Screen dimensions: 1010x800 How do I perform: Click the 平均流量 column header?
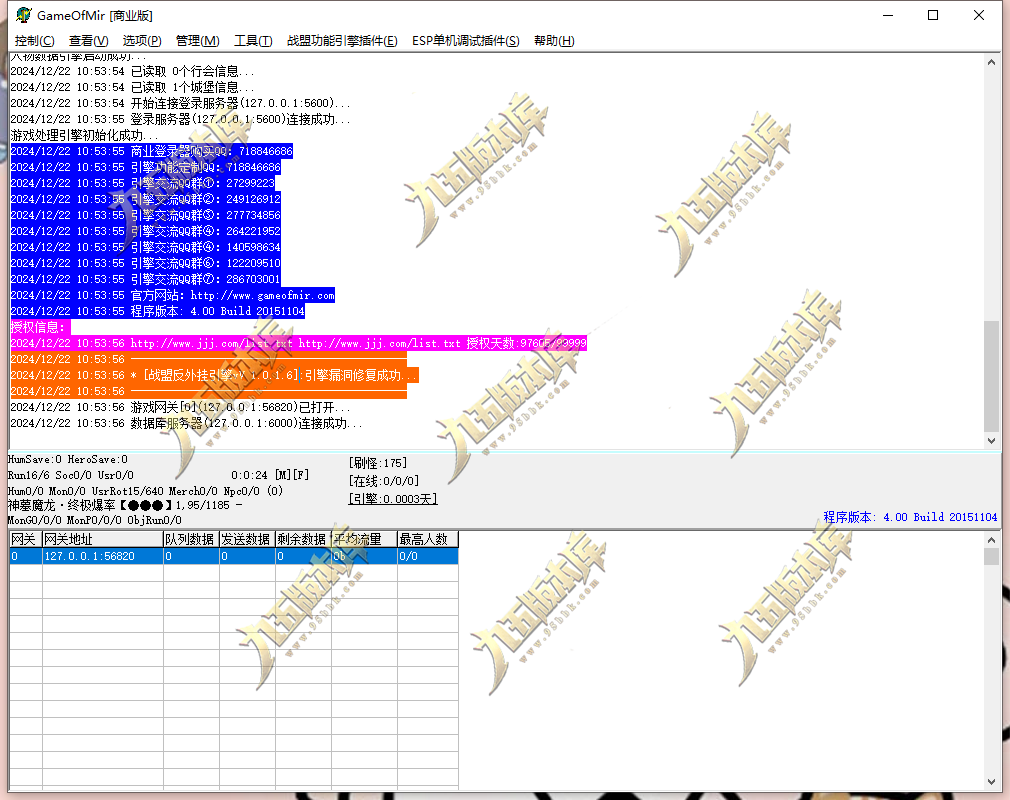coord(364,539)
